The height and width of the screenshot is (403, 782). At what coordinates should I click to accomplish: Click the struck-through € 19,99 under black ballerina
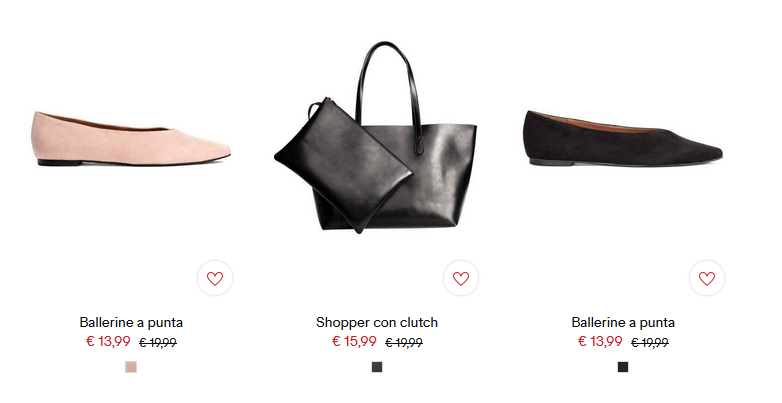click(x=650, y=343)
